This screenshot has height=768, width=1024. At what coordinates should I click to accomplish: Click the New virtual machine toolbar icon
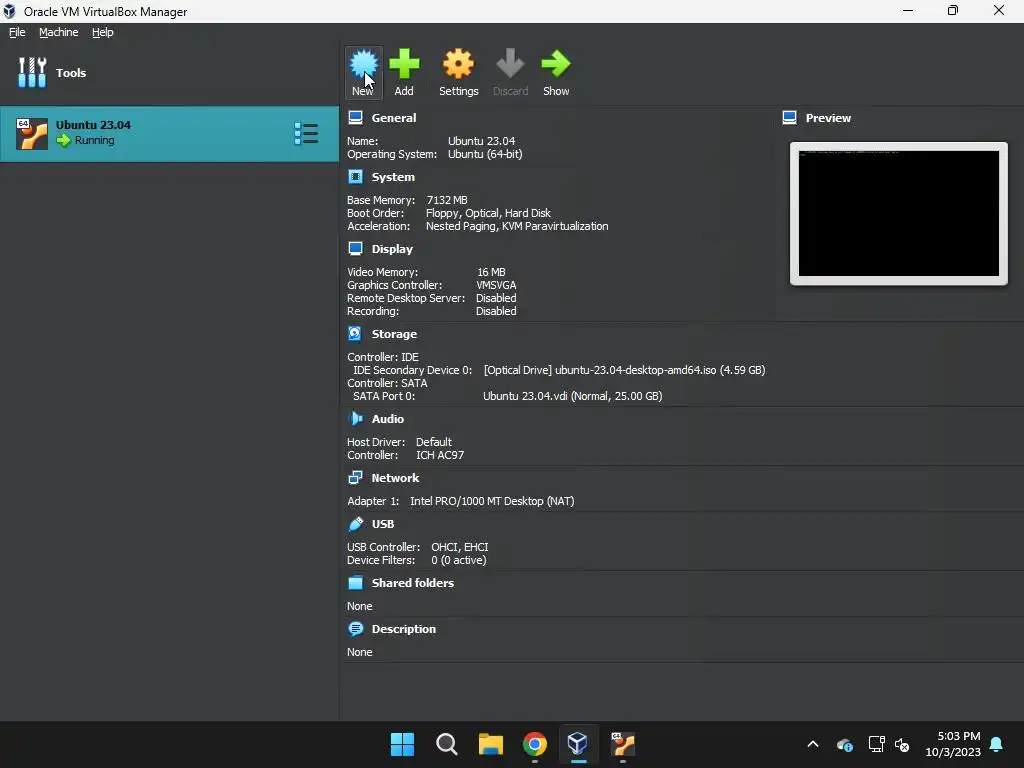[x=363, y=64]
